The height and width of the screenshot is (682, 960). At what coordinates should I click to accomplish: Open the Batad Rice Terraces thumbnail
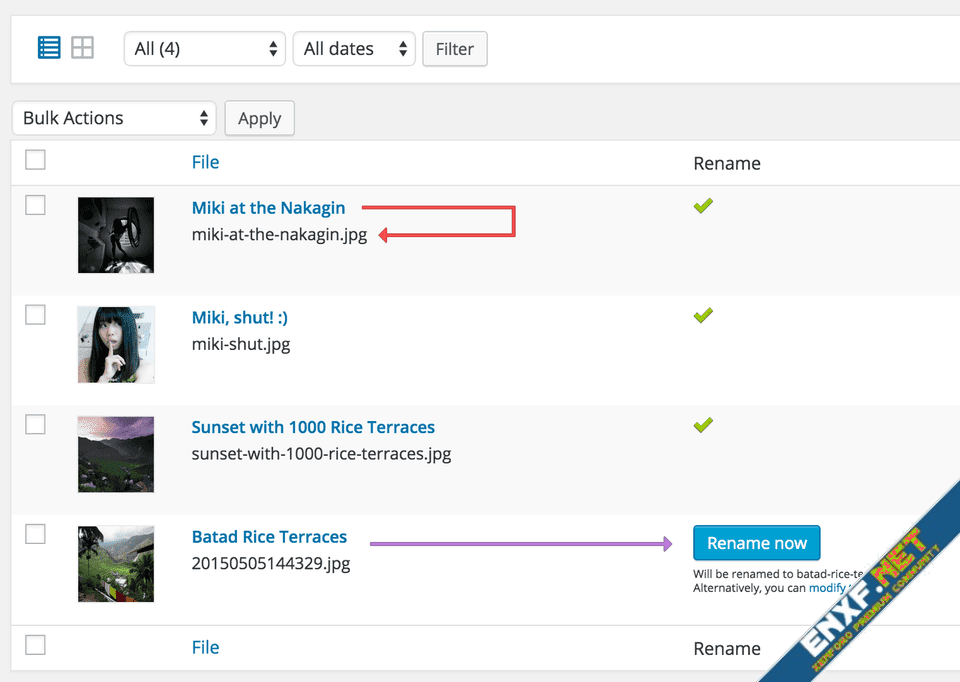[x=116, y=564]
